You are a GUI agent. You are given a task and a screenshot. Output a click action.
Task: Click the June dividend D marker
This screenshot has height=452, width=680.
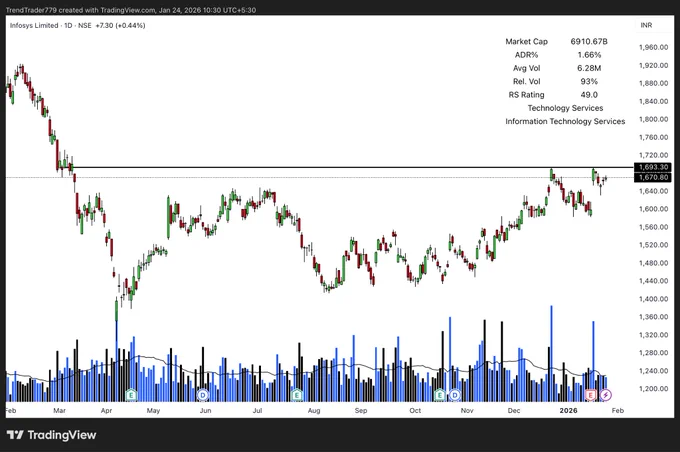(203, 395)
